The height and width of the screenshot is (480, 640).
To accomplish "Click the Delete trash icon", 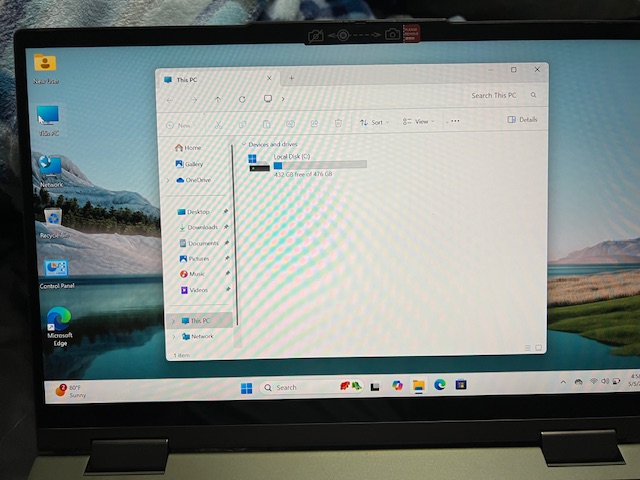I will click(x=338, y=123).
